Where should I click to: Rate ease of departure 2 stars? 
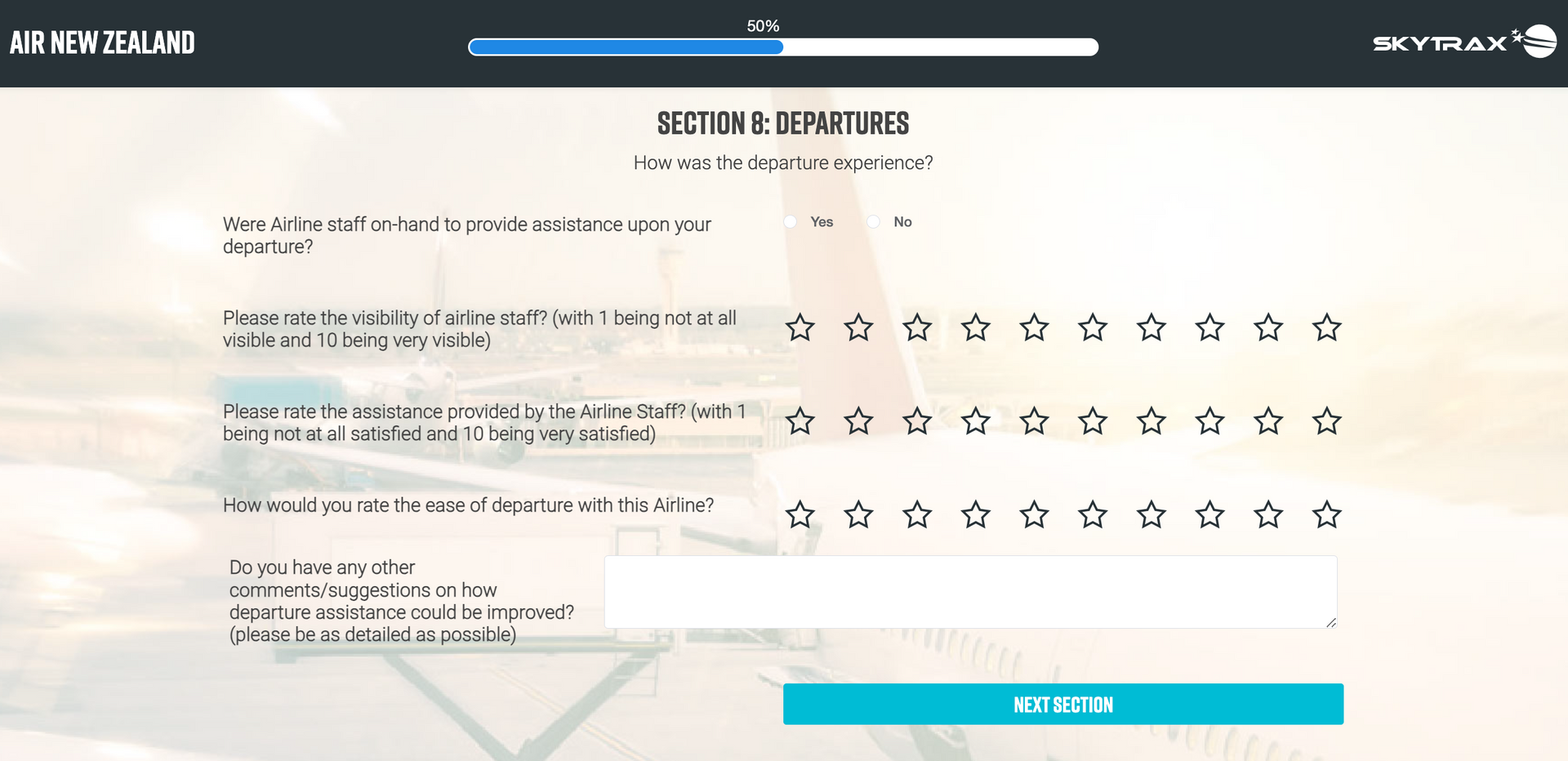pyautogui.click(x=858, y=515)
